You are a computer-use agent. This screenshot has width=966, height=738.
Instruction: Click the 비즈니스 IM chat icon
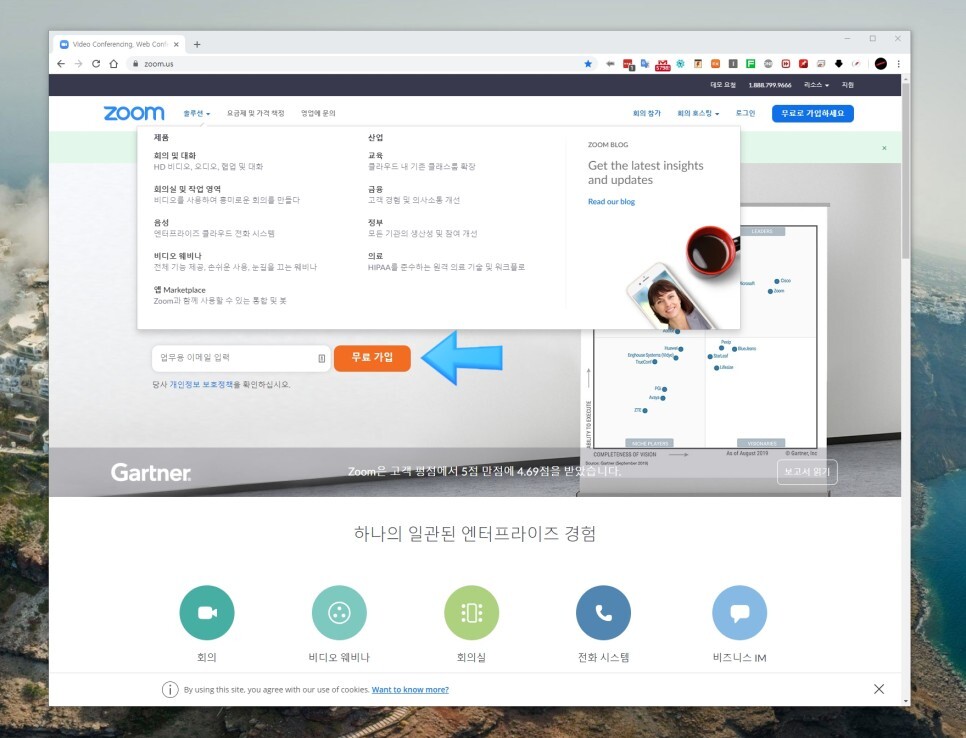(739, 612)
